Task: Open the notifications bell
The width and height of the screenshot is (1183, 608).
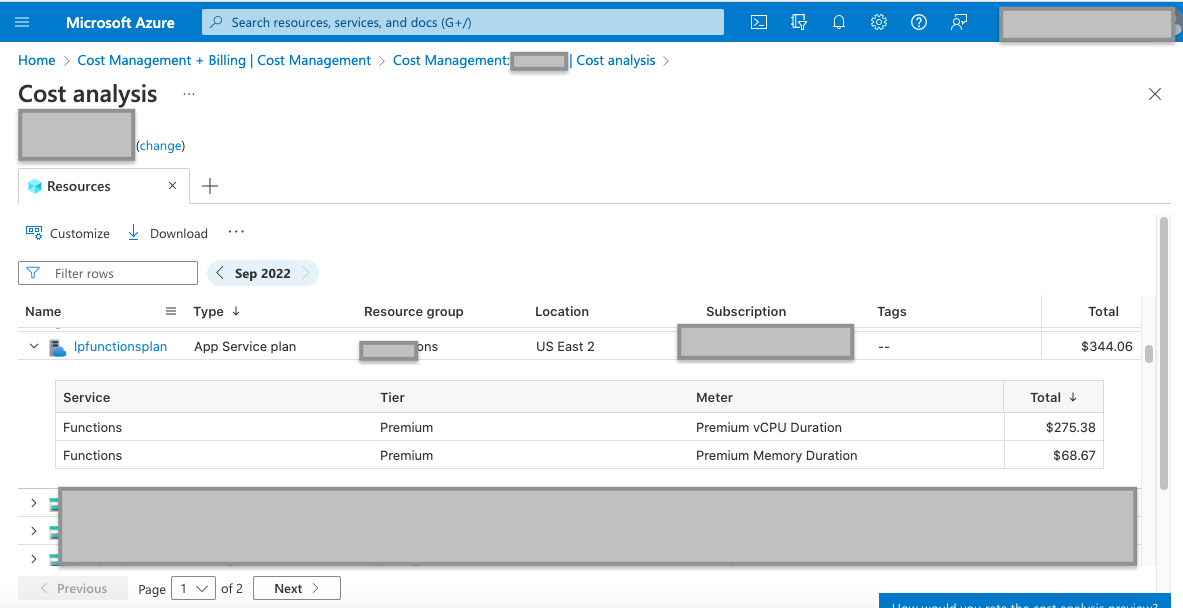Action: pos(839,22)
